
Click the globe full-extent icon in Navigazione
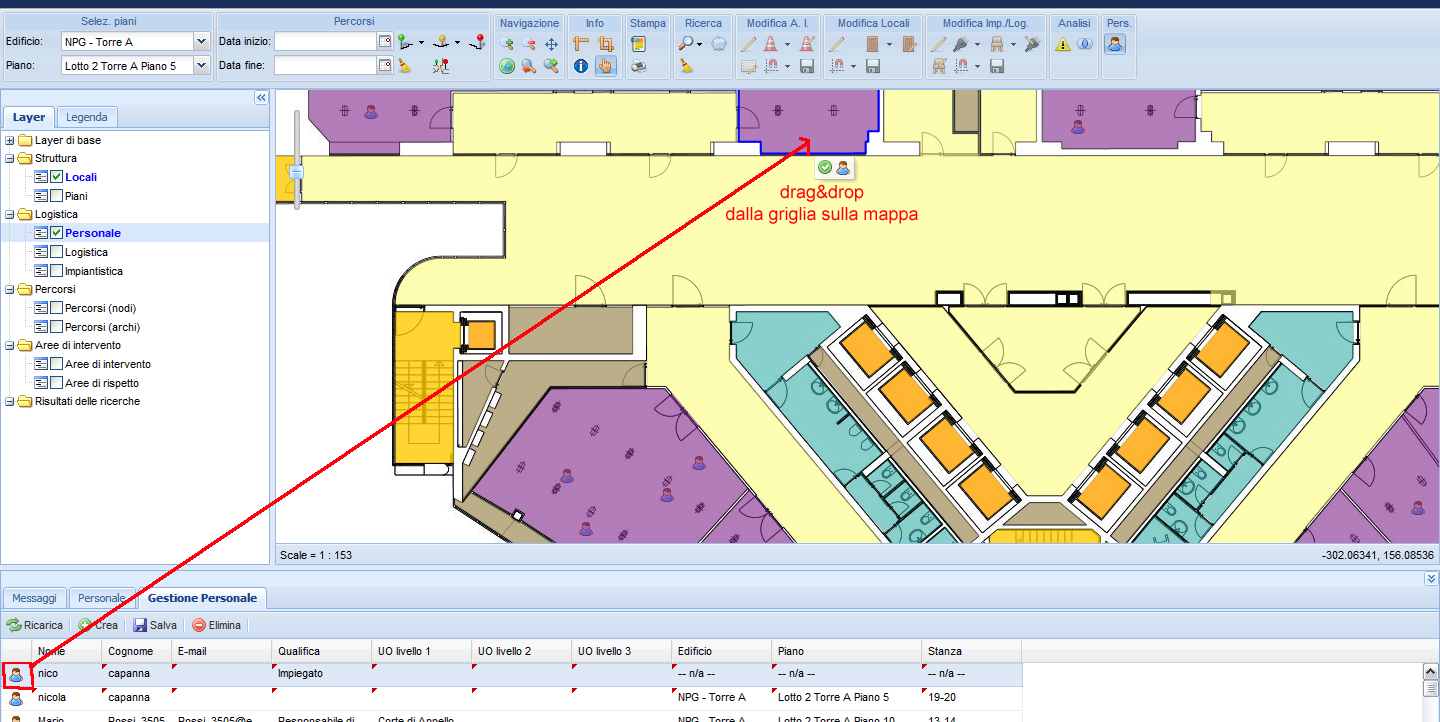507,66
